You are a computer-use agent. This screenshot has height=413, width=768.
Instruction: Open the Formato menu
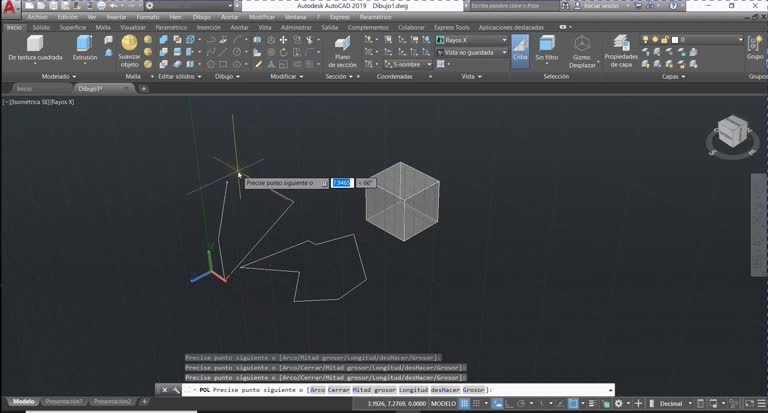pos(148,17)
